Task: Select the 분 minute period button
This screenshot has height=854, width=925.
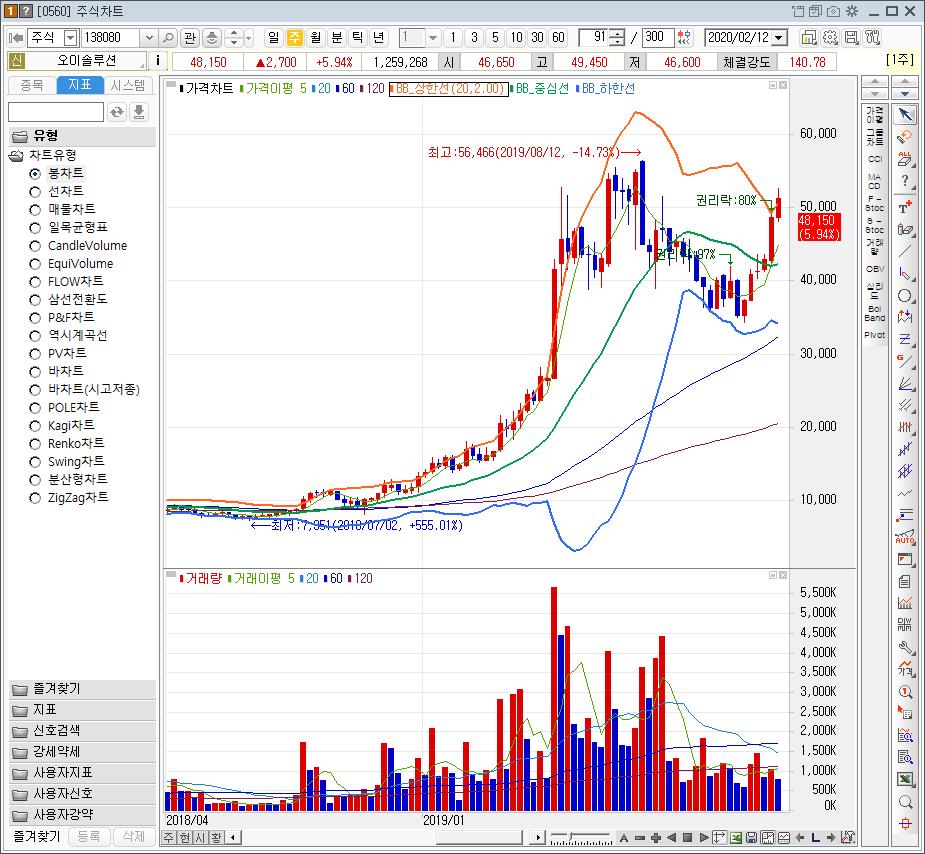Action: point(336,38)
